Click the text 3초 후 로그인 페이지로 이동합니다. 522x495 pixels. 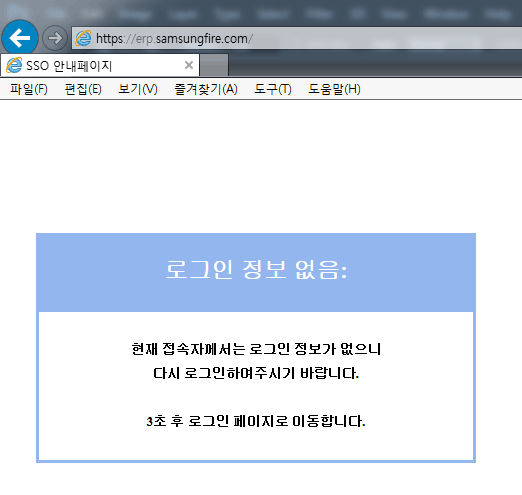point(256,421)
